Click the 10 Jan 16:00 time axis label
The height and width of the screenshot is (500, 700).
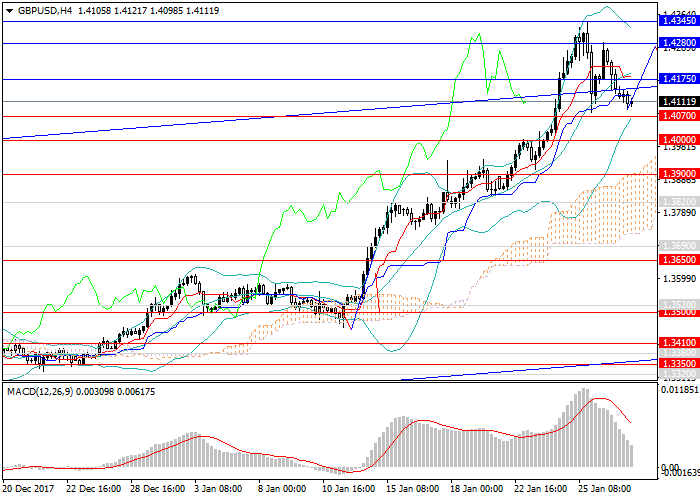(x=346, y=490)
